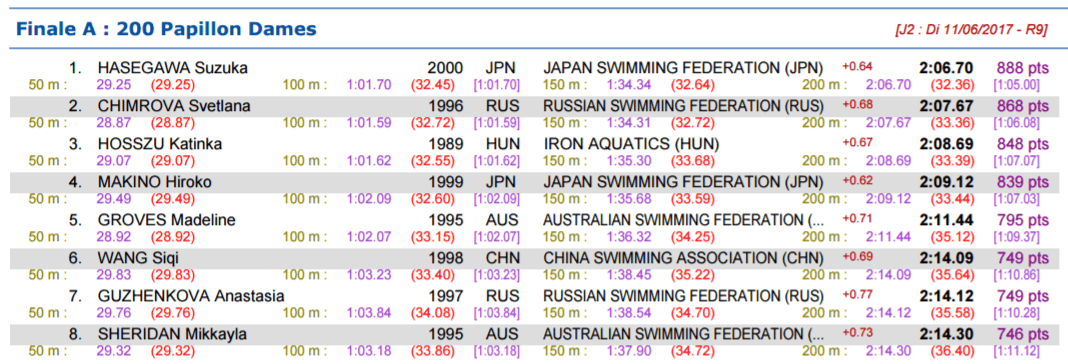This screenshot has width=1068, height=364.
Task: Select swimmer name SHERIDAN Mikkayla
Action: [x=172, y=335]
